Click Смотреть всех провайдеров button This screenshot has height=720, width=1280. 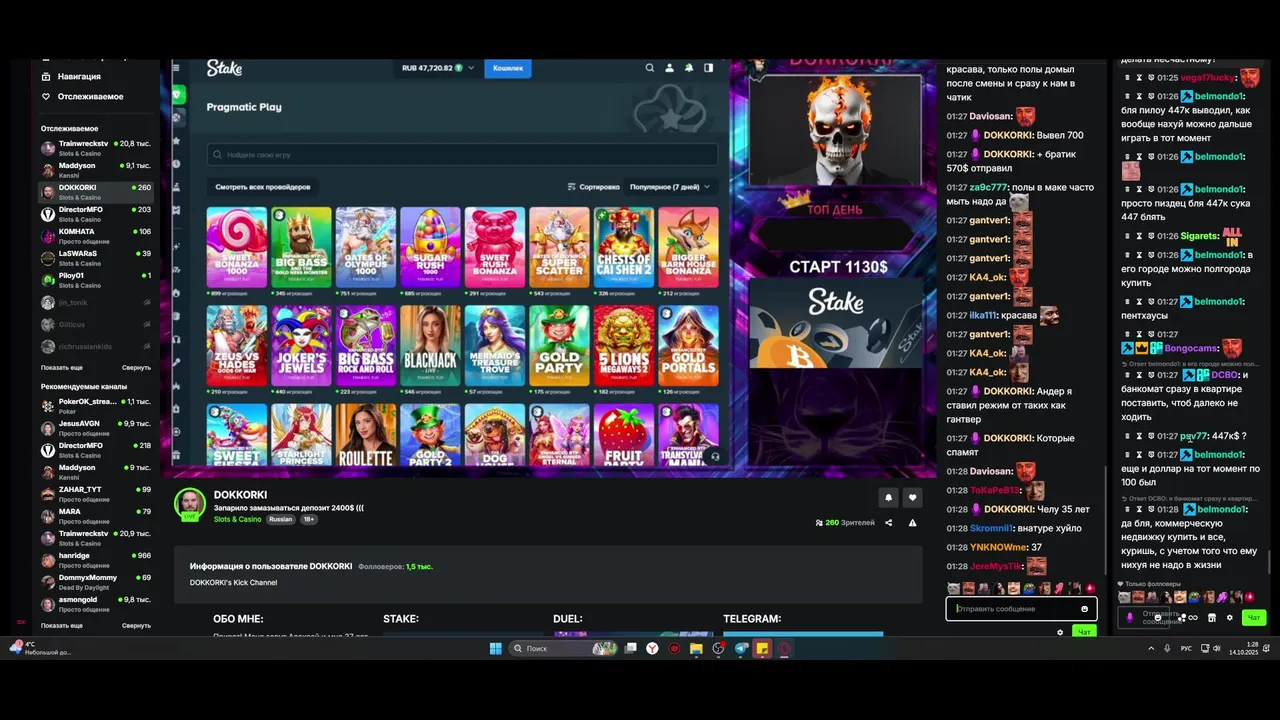[x=263, y=187]
